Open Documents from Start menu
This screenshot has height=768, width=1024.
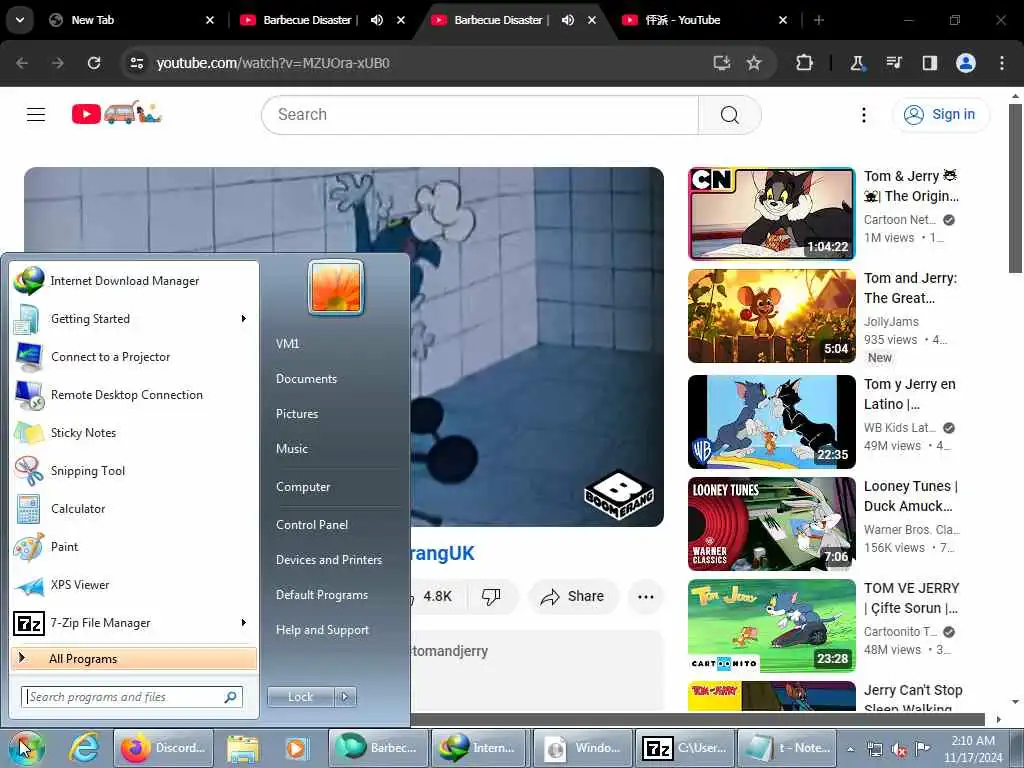[x=306, y=379]
